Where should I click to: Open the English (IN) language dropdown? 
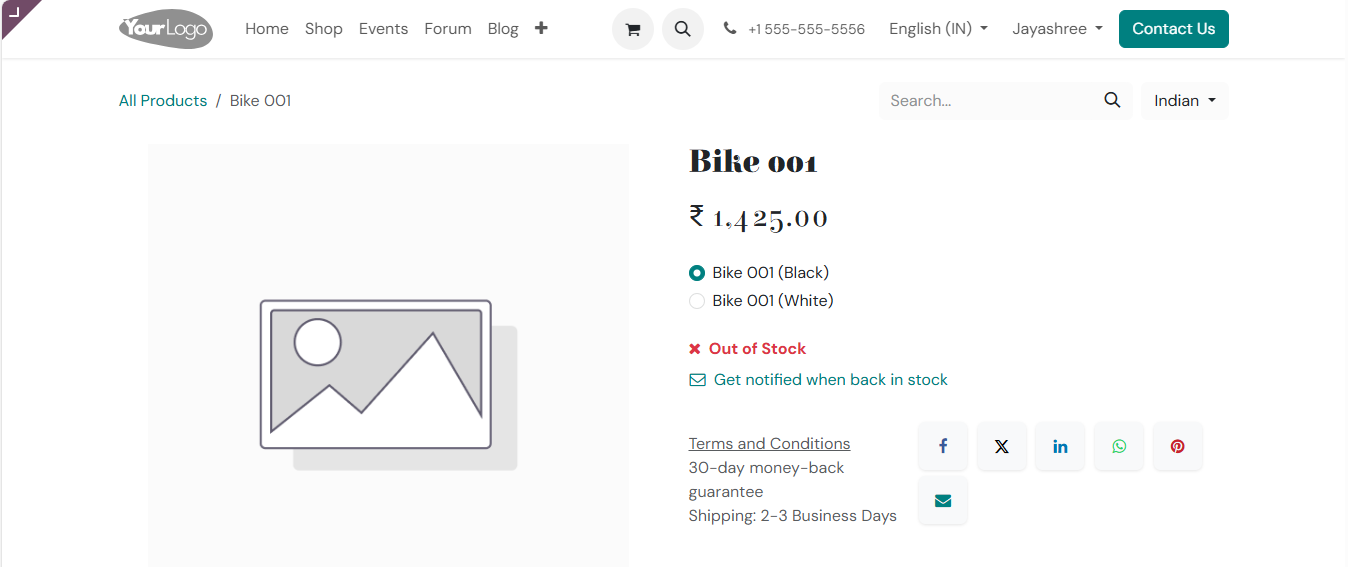coord(938,29)
